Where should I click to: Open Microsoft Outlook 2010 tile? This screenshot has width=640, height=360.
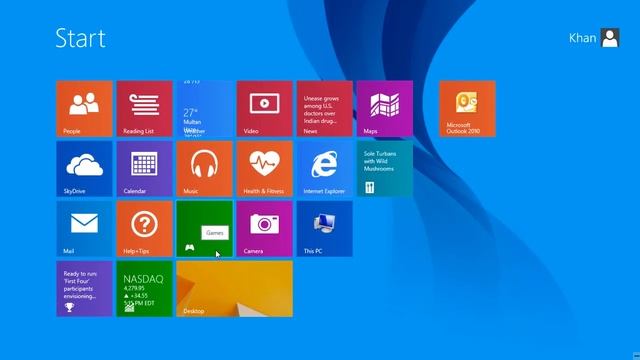467,109
